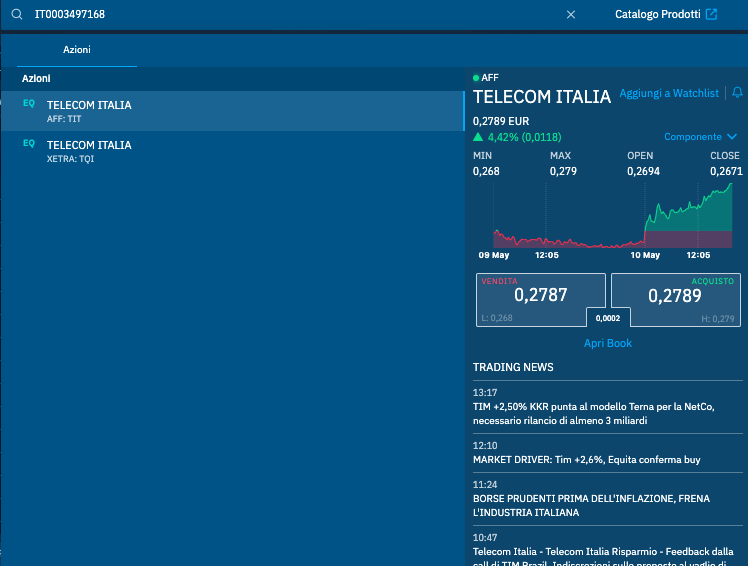748x566 pixels.
Task: Click in the ISIN search input field
Action: [290, 15]
